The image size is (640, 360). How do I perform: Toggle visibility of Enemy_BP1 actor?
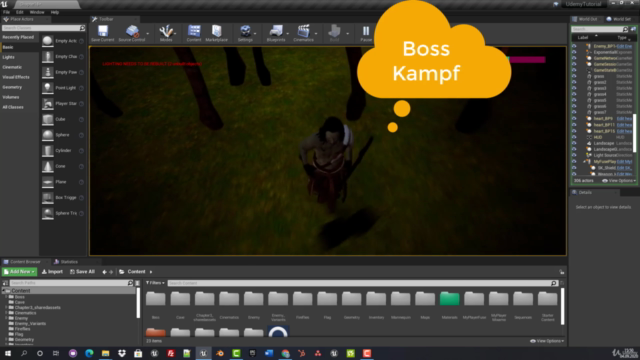(x=574, y=46)
